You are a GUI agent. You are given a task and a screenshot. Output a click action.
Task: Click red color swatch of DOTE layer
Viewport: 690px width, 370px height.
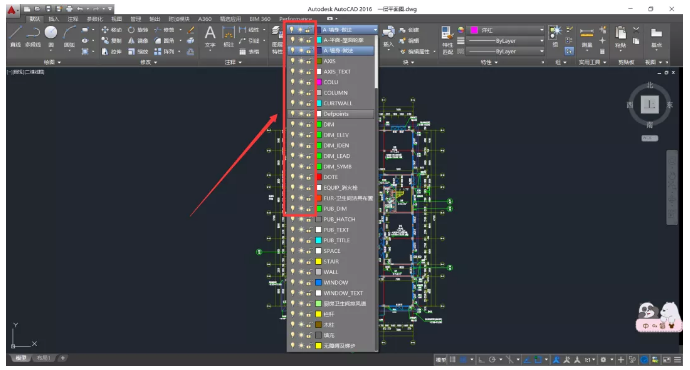(x=319, y=177)
